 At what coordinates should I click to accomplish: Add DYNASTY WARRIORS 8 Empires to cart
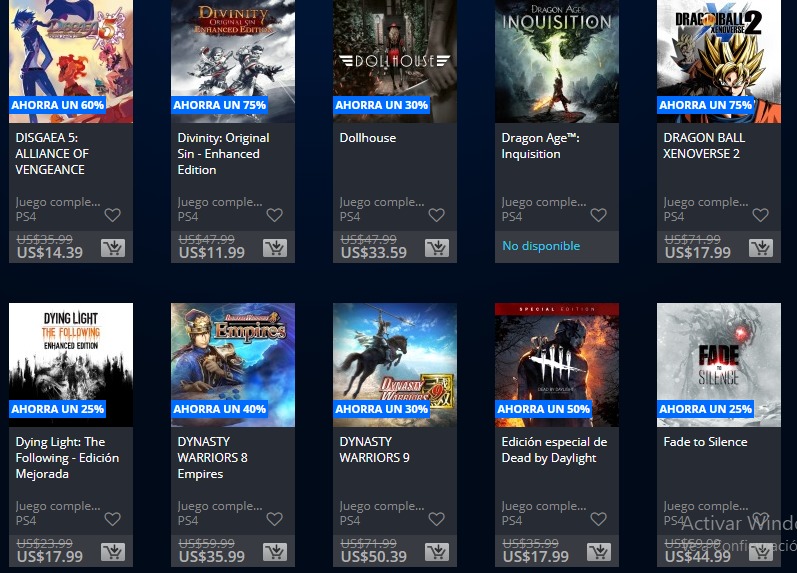275,552
